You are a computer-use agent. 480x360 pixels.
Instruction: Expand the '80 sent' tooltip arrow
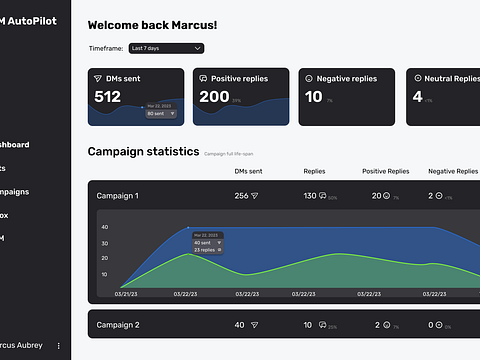172,114
